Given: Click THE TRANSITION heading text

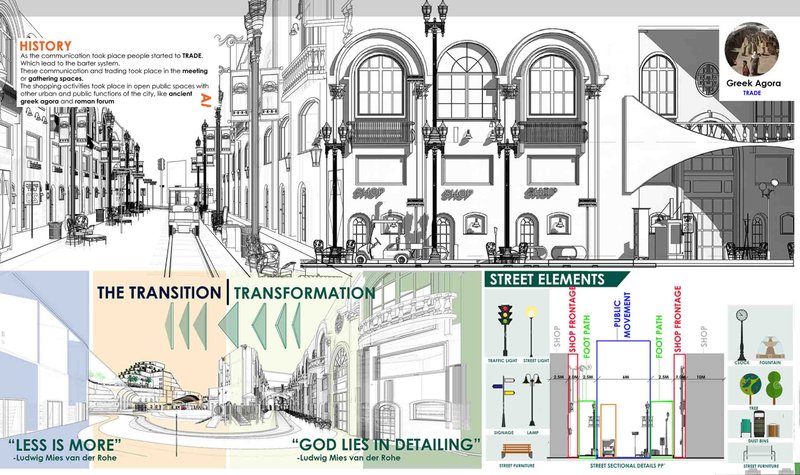Looking at the screenshot, I should (159, 293).
